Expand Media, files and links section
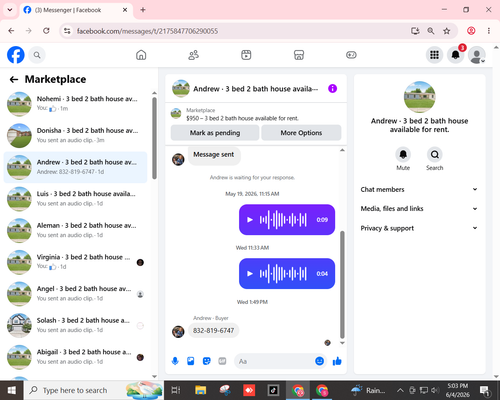Image resolution: width=500 pixels, height=400 pixels. point(419,209)
